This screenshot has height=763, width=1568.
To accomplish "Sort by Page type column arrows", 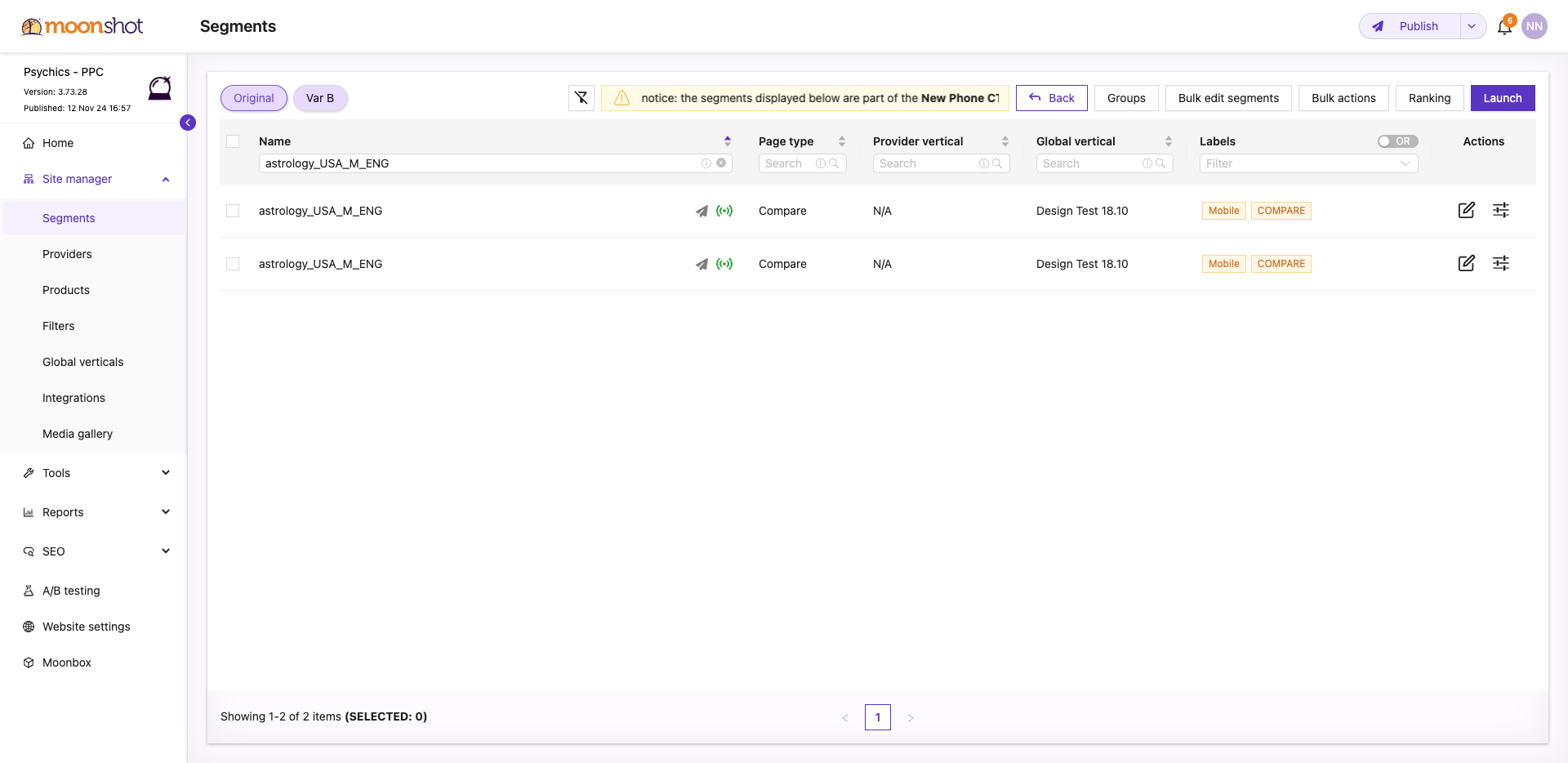I will point(842,141).
